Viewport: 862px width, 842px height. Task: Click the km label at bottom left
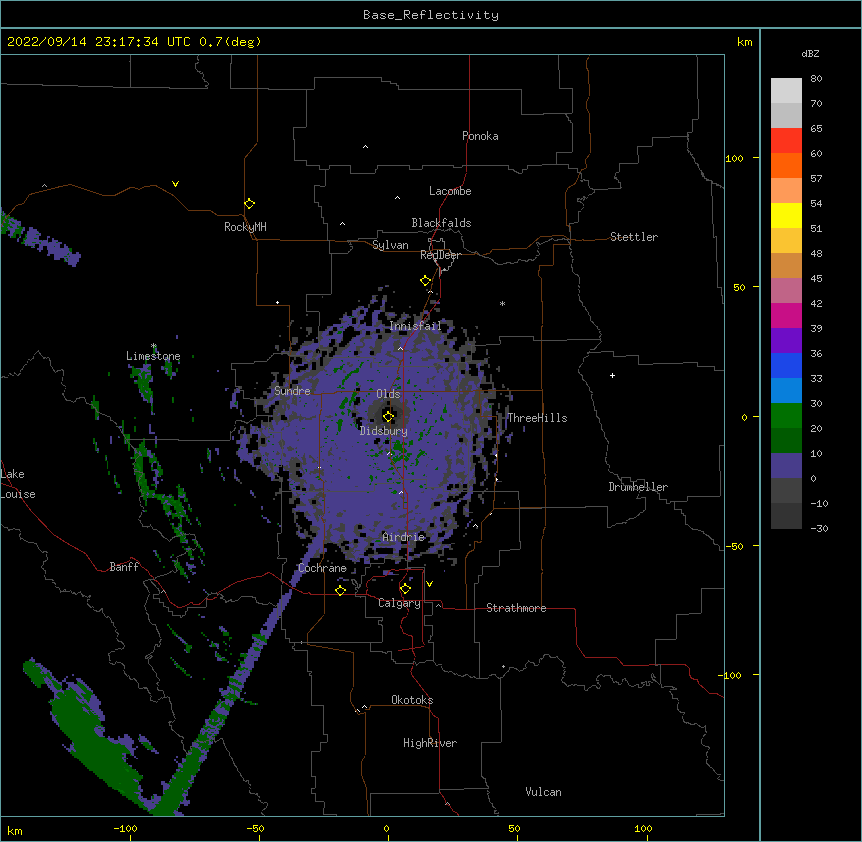pyautogui.click(x=14, y=830)
